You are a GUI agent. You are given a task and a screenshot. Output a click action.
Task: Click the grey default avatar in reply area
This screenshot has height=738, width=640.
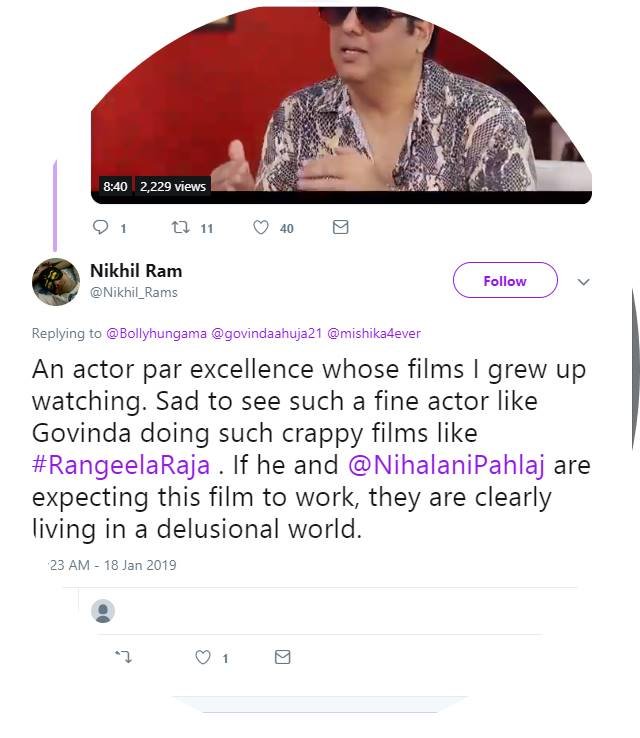click(x=103, y=610)
